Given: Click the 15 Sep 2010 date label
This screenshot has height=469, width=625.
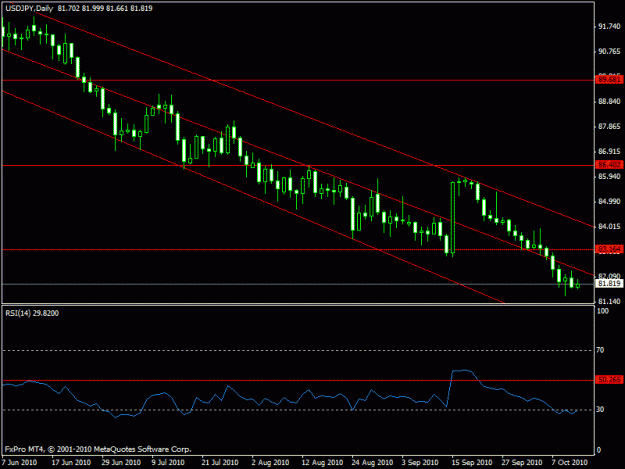Looking at the screenshot, I should coord(472,463).
